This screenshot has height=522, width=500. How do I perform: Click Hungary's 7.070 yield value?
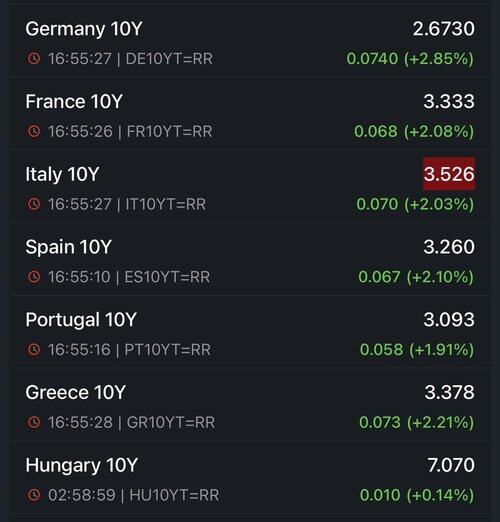pos(451,465)
